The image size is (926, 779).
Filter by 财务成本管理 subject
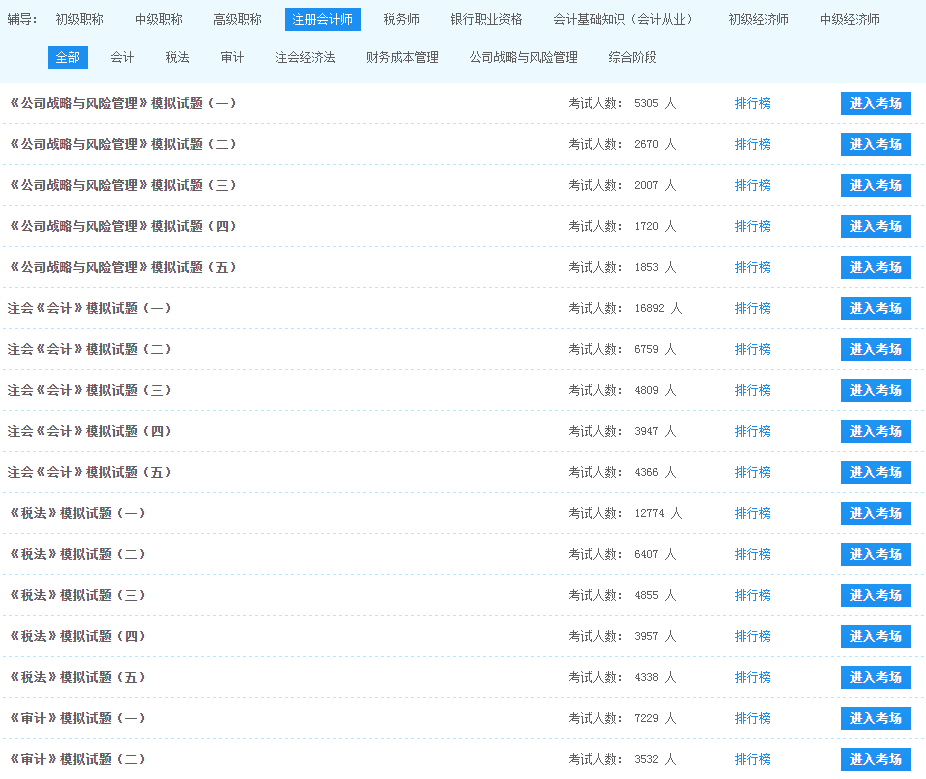coord(401,57)
